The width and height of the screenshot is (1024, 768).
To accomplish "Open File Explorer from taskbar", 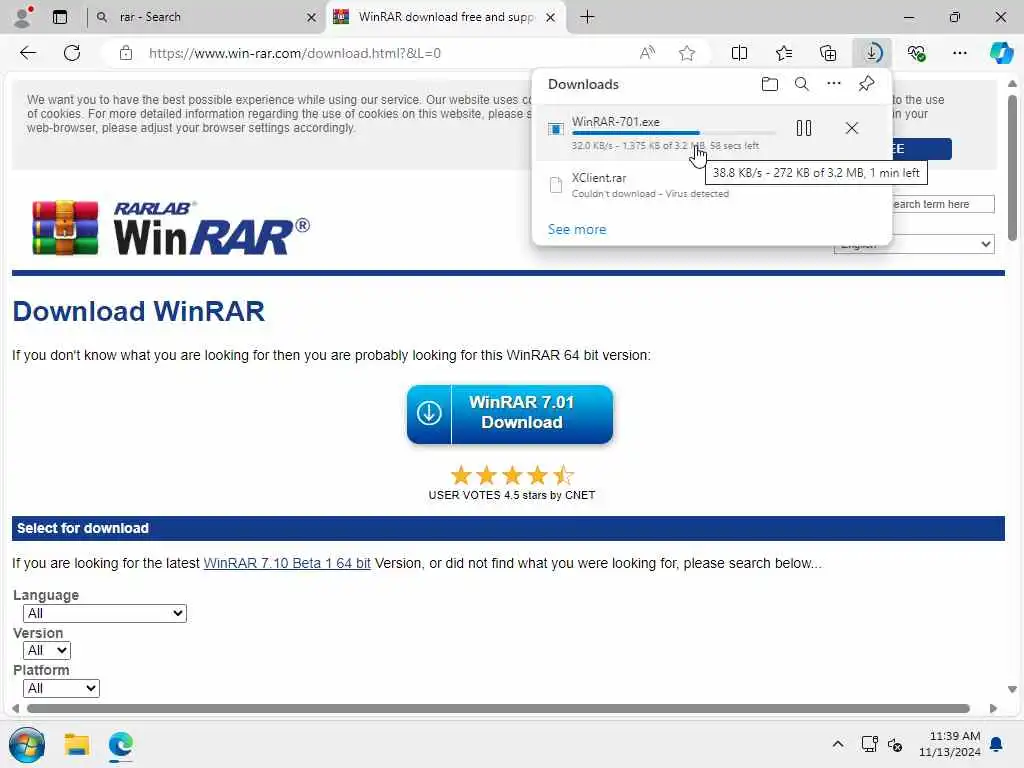I will (x=76, y=744).
